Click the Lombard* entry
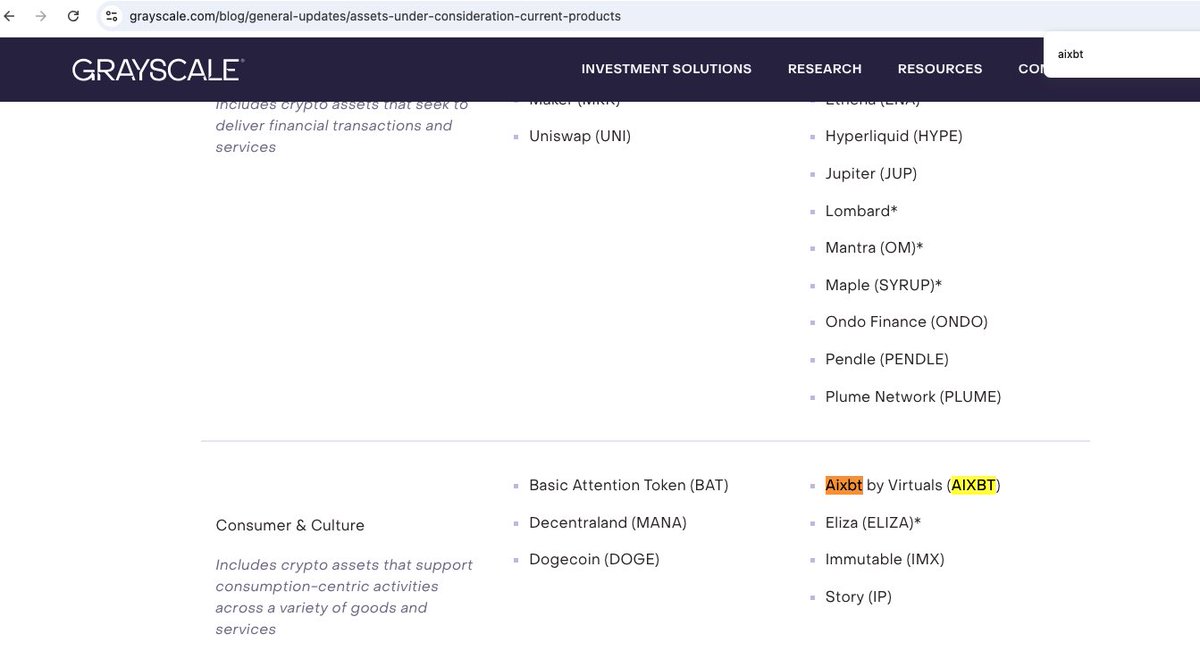Image resolution: width=1200 pixels, height=667 pixels. pyautogui.click(x=861, y=211)
